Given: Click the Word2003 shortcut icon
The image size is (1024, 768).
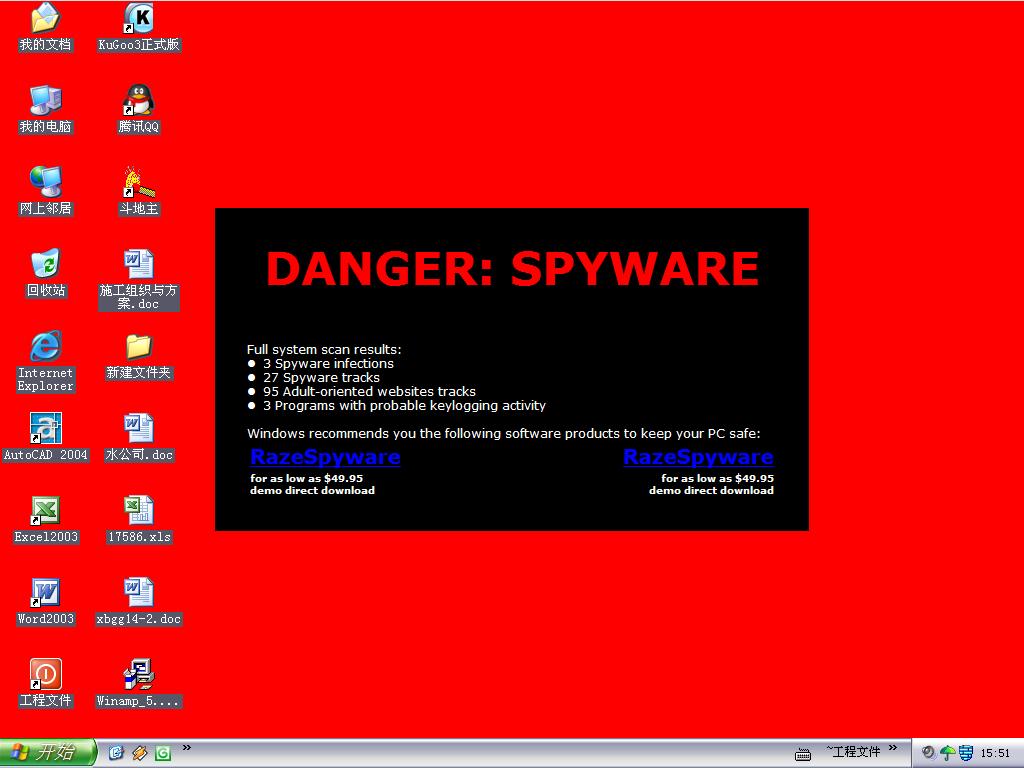Looking at the screenshot, I should [45, 593].
